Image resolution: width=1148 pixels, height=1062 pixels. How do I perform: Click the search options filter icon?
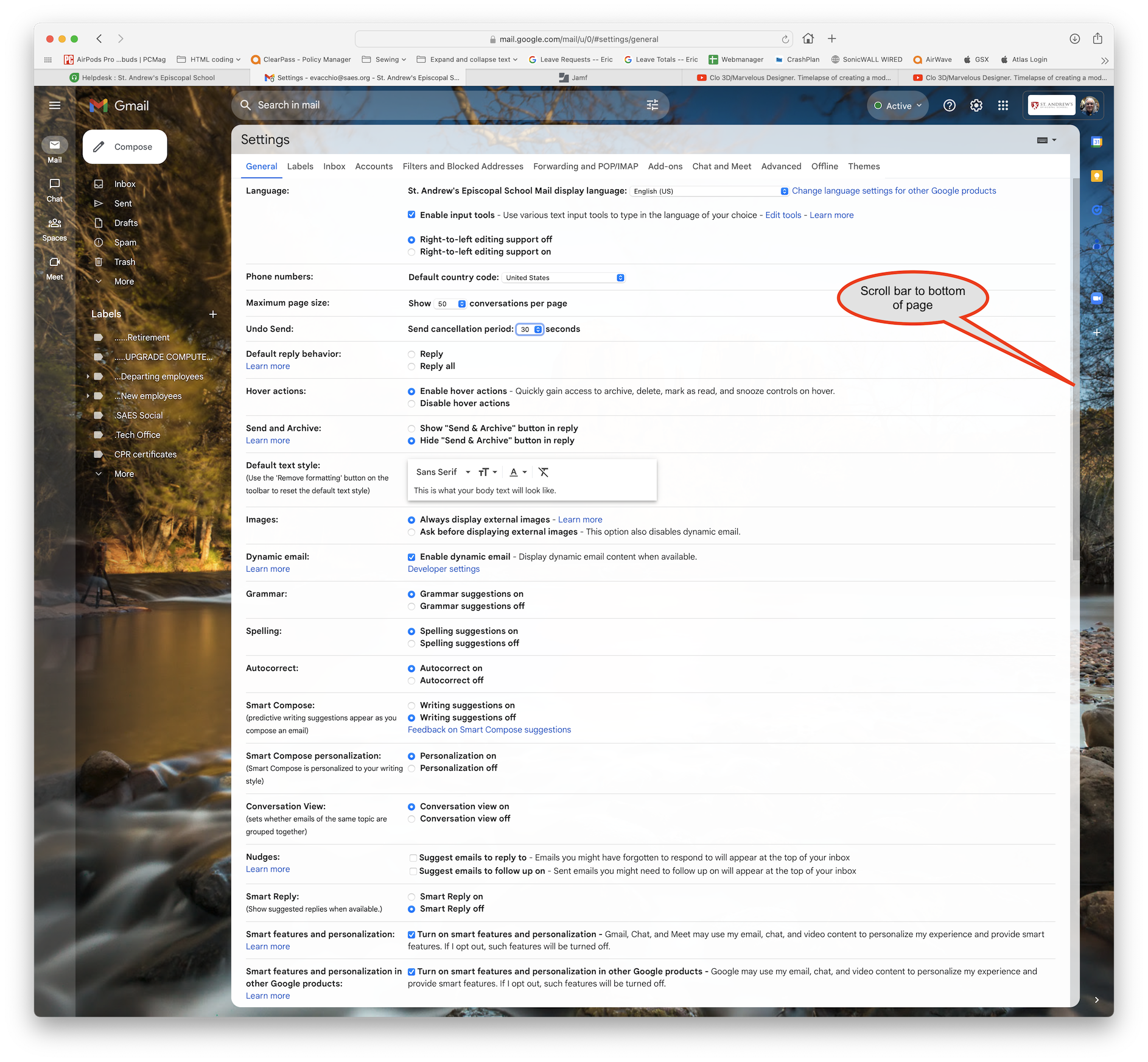pos(653,105)
